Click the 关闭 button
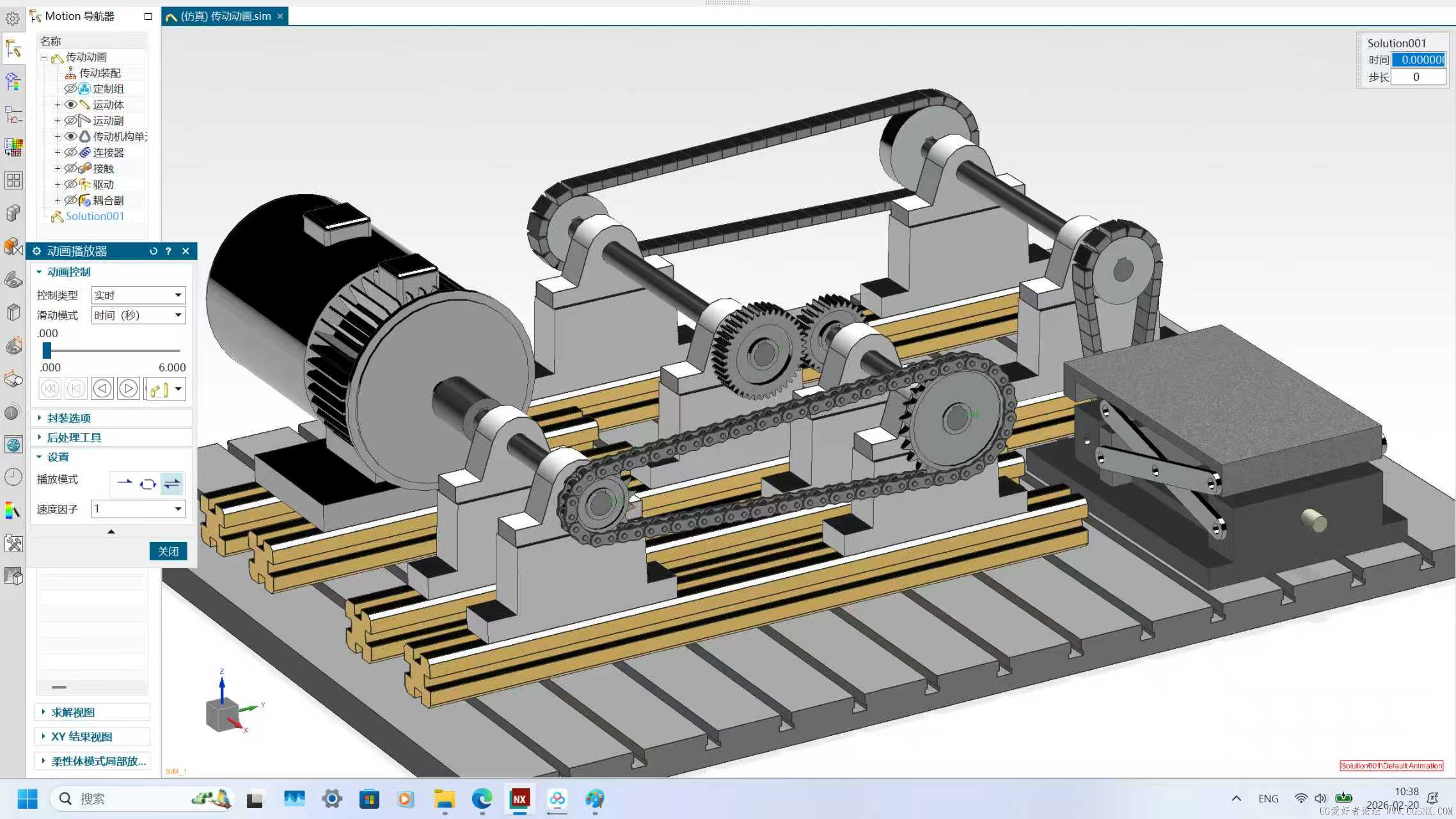 click(168, 551)
